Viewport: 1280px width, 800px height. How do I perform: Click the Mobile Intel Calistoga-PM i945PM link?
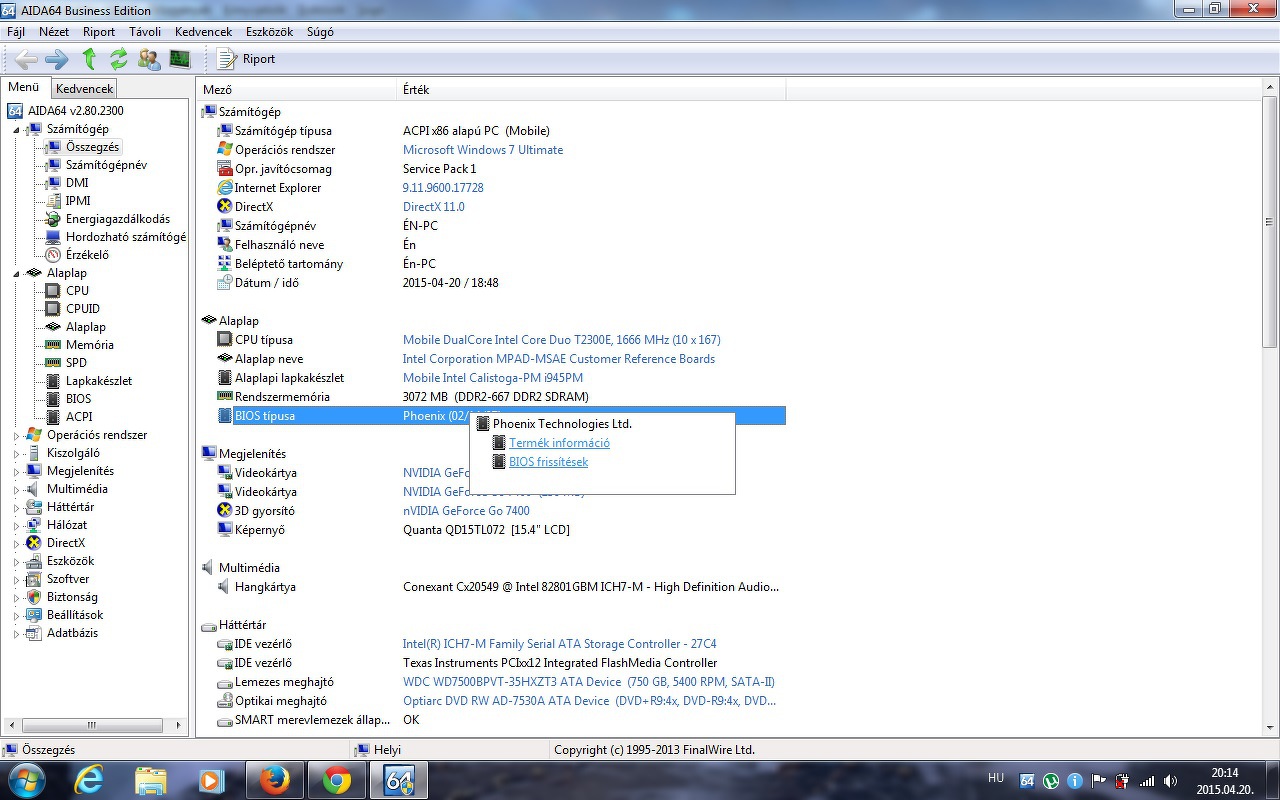[493, 378]
